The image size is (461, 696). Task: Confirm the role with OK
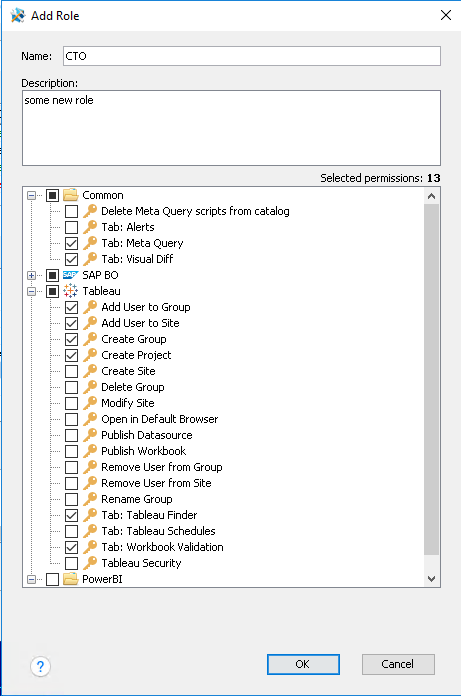tap(303, 664)
